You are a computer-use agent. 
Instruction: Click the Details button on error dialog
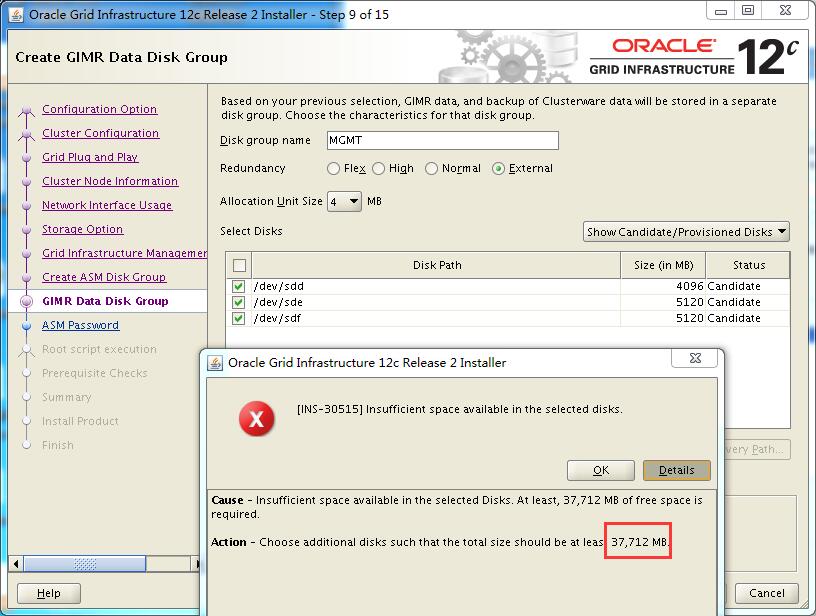click(677, 470)
